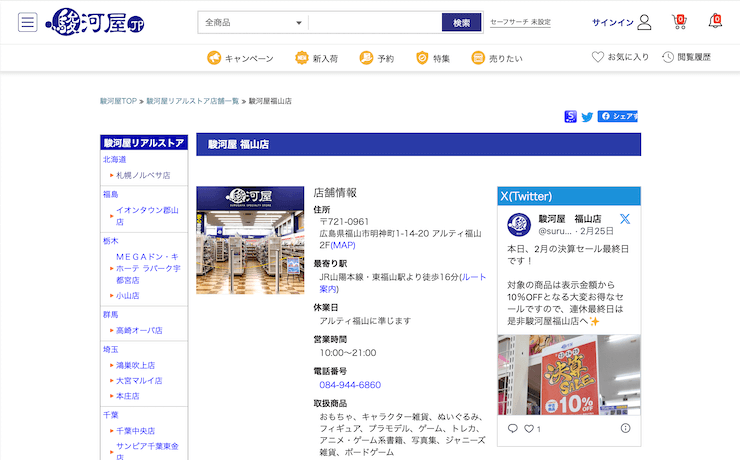Click the 北海道 region heading
740x460 pixels.
coord(115,159)
